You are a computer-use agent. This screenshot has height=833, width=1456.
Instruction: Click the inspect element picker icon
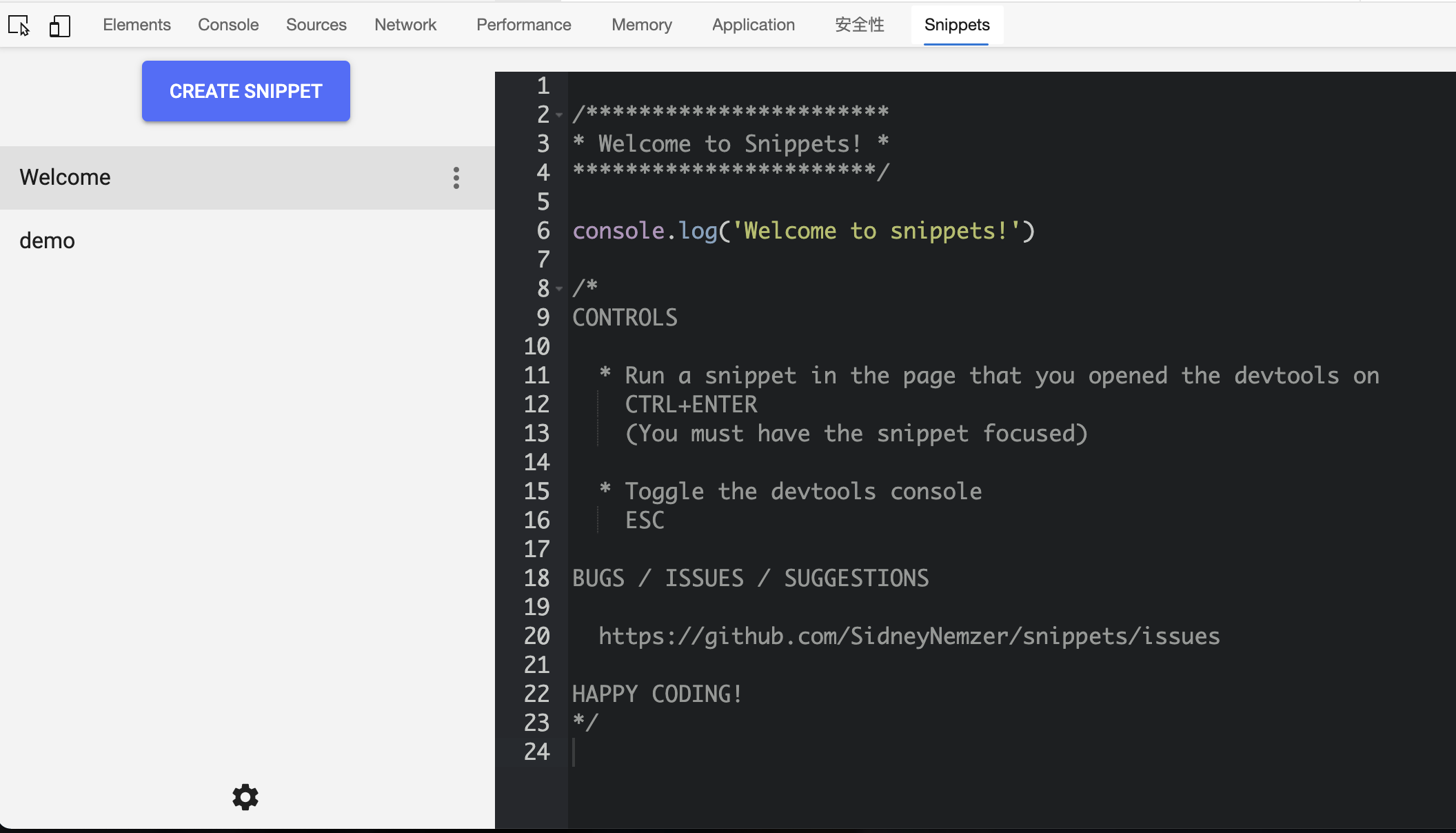point(19,26)
